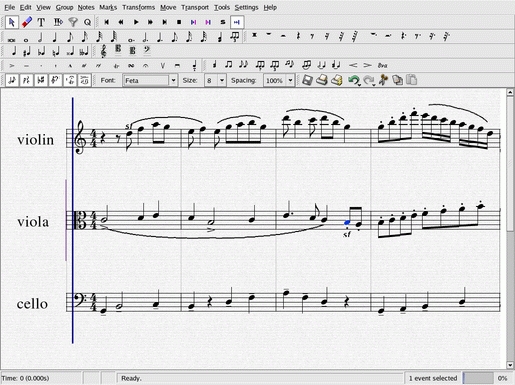Open the Transforms menu
The width and height of the screenshot is (515, 385).
click(x=138, y=7)
